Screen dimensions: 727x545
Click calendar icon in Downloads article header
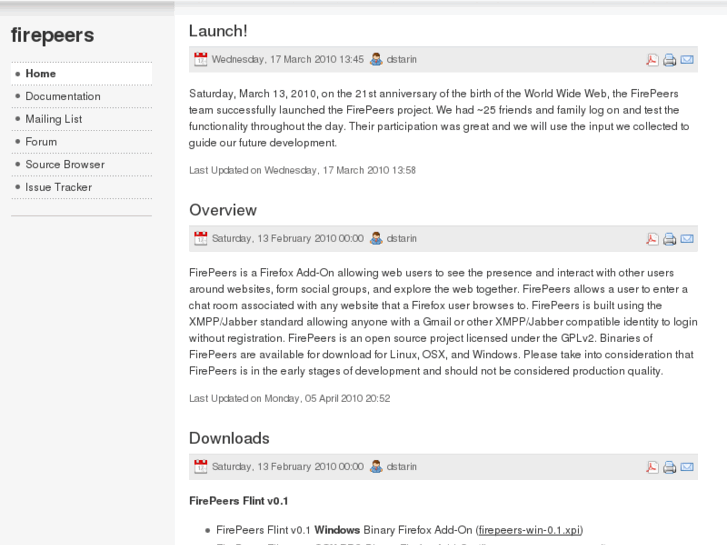201,467
